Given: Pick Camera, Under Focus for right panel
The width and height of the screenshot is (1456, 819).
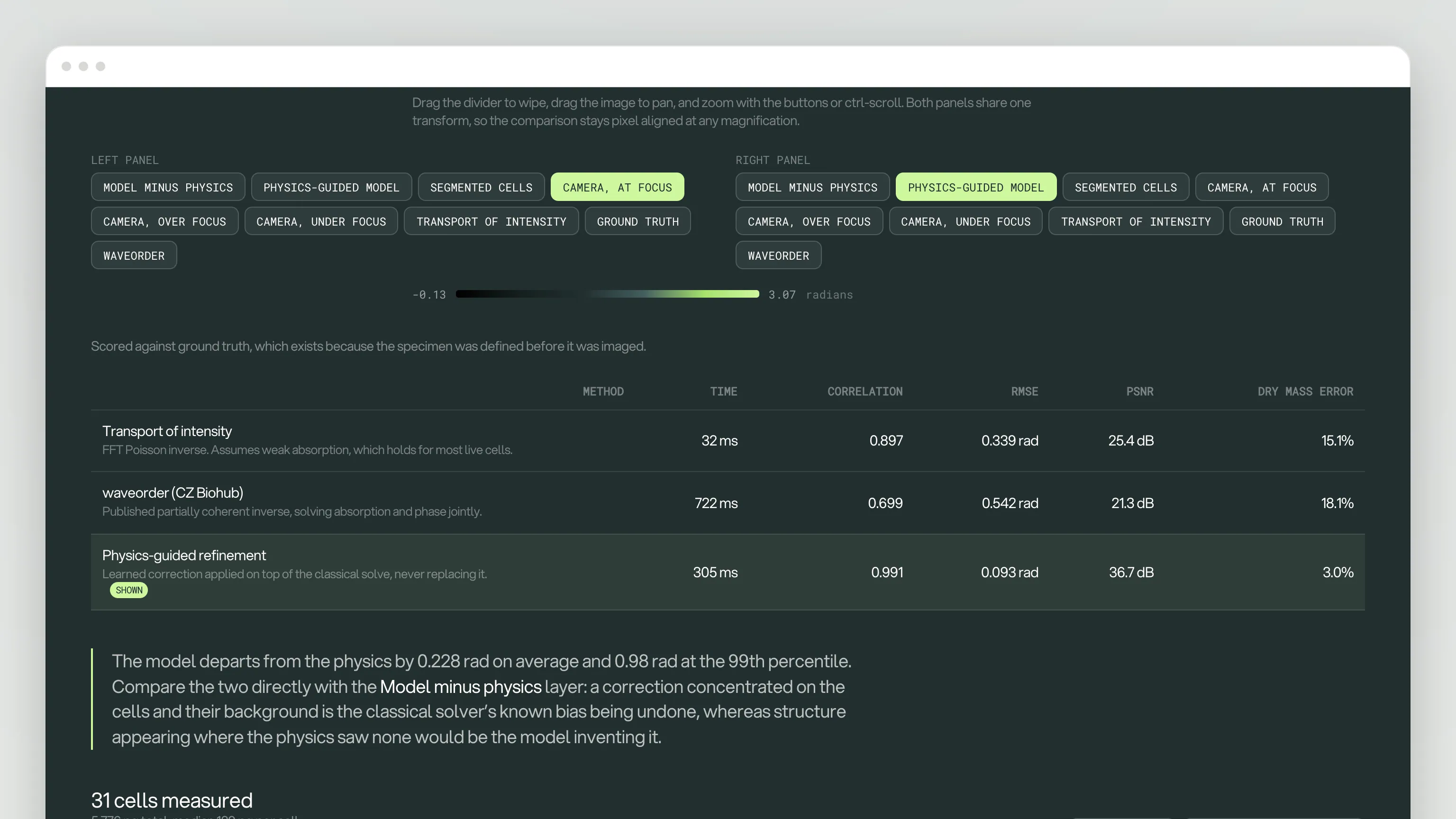Looking at the screenshot, I should point(965,221).
